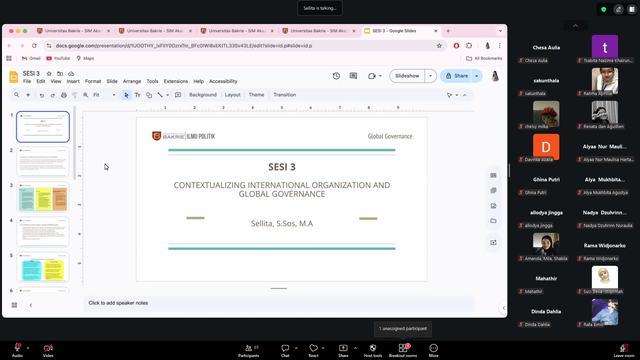
Task: Expand Zoom chat options caret
Action: click(296, 348)
